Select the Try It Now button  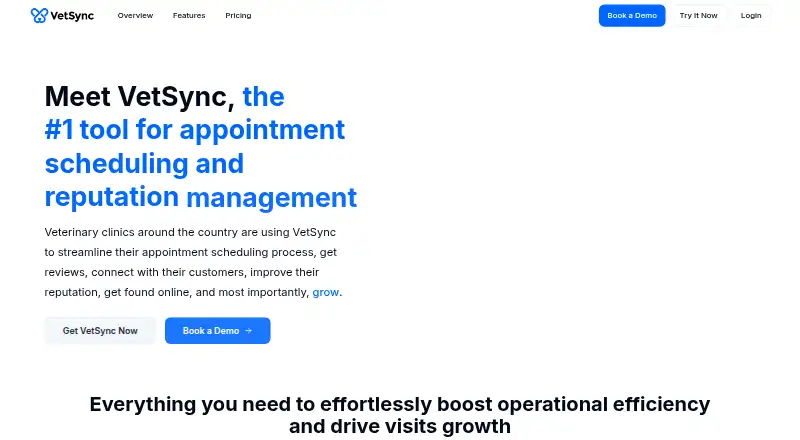(x=698, y=15)
